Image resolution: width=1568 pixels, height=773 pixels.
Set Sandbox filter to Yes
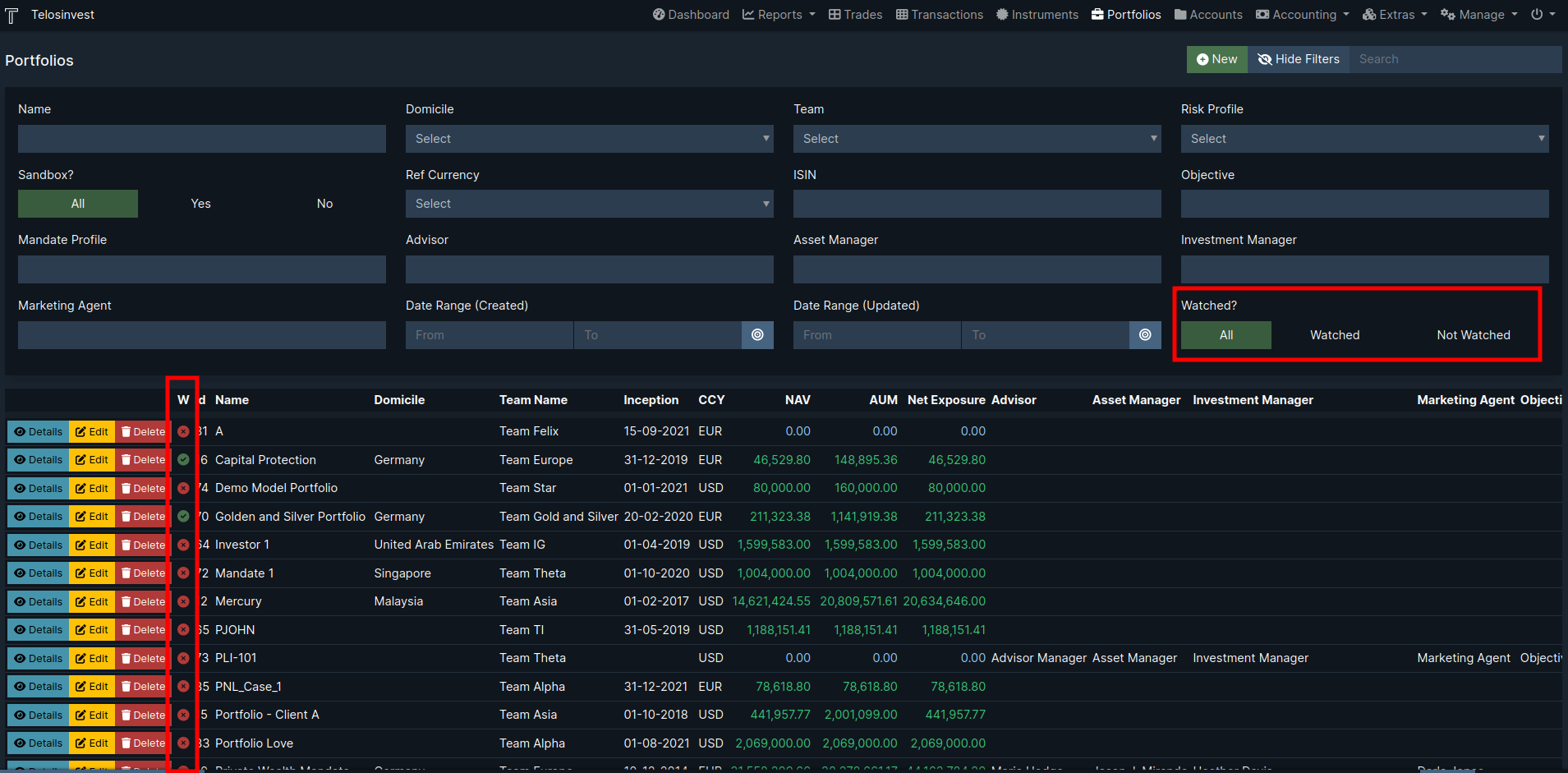click(x=200, y=204)
